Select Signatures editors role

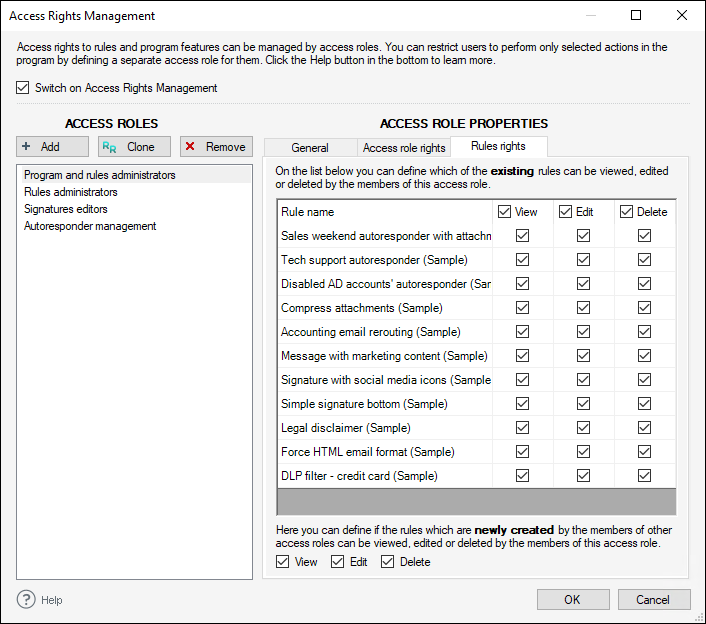click(x=134, y=209)
